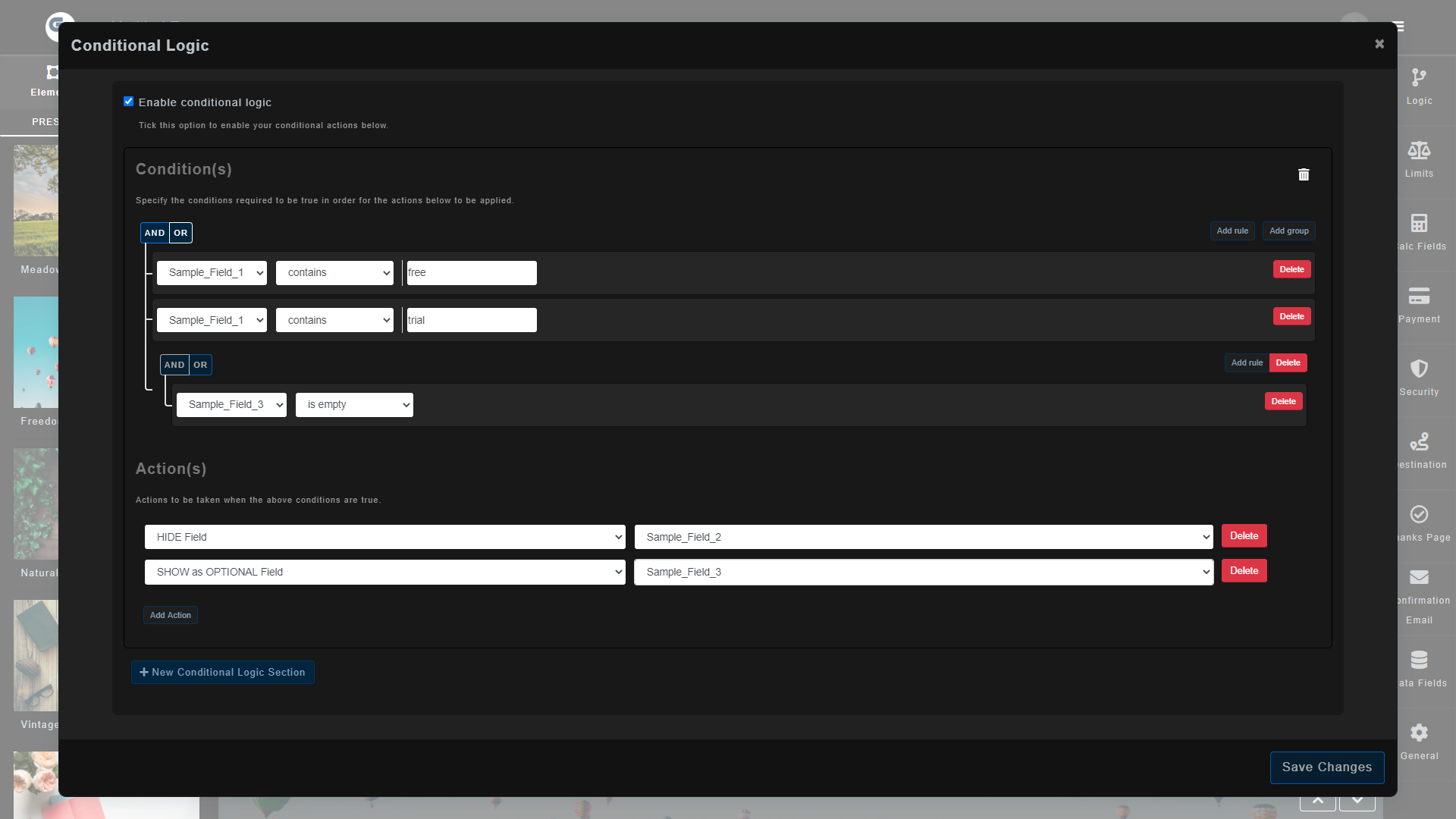The image size is (1456, 819).
Task: Click the top-level Add group button
Action: coord(1288,231)
